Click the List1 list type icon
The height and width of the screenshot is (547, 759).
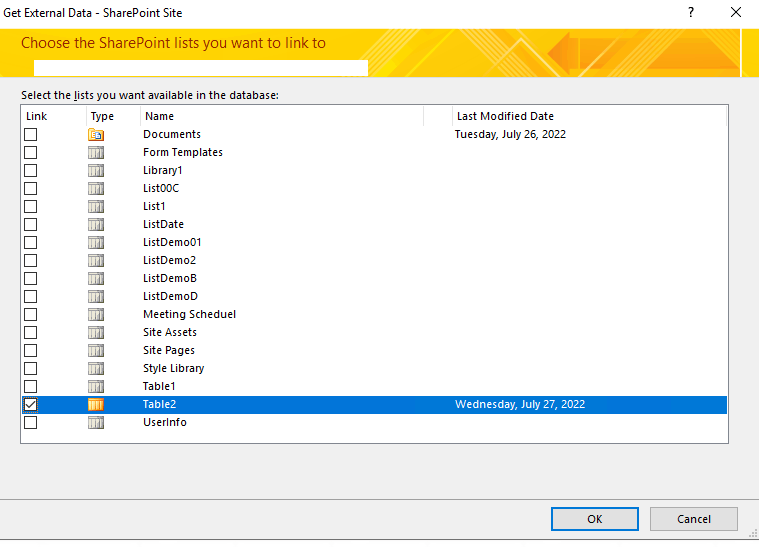(x=96, y=206)
